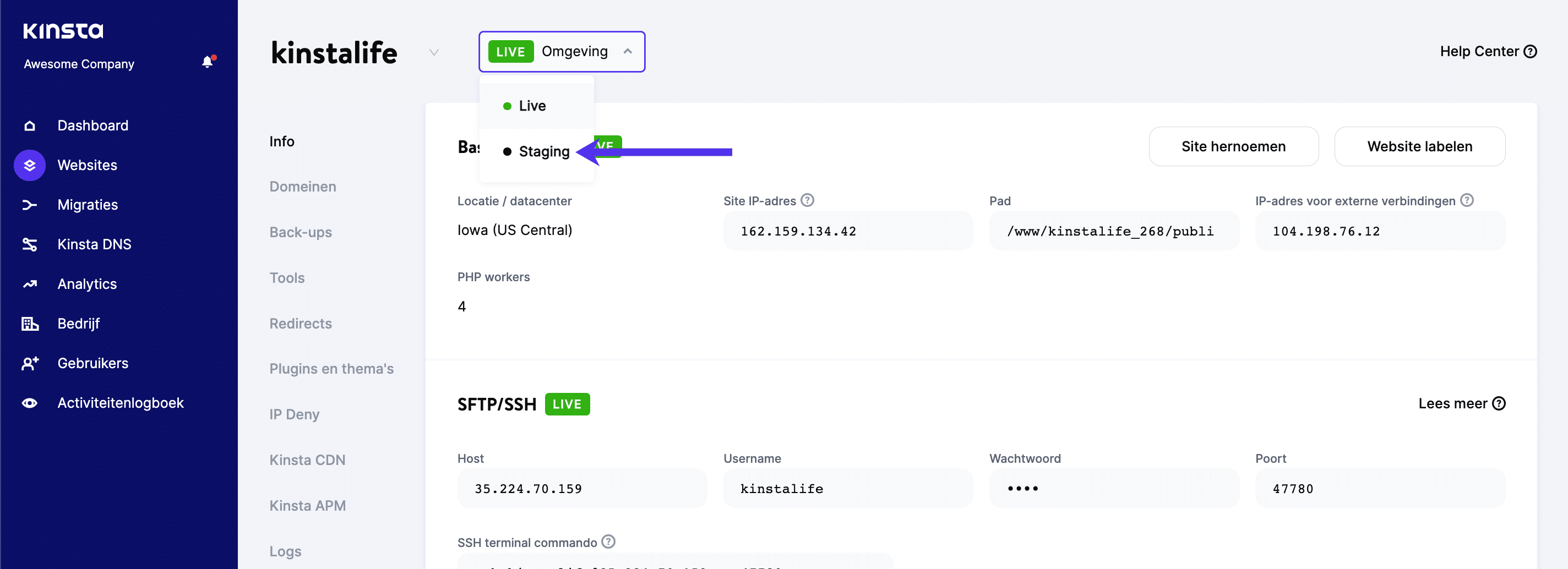Click the Pad field /www/kinstalife_268

1114,231
